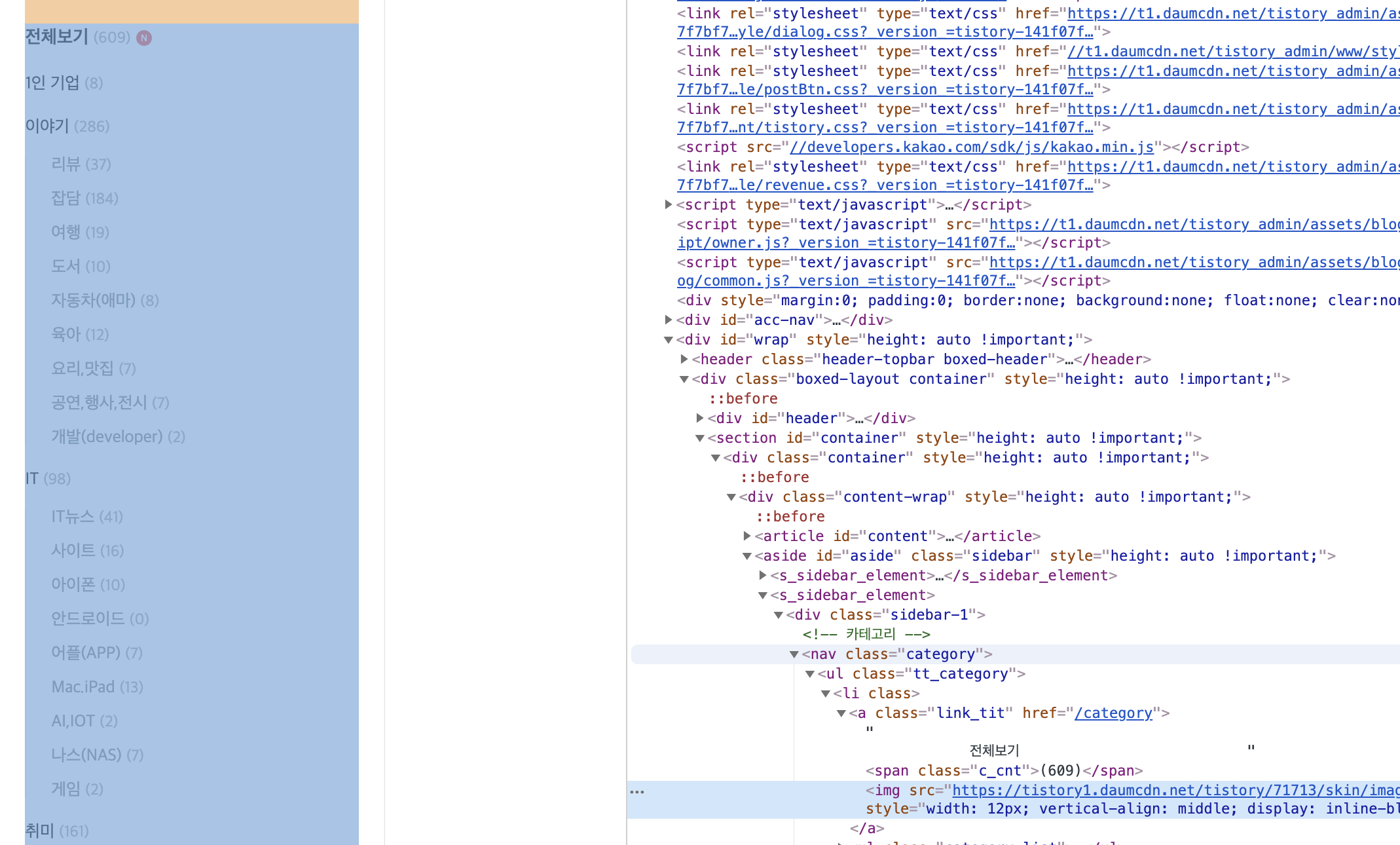Click the /category href link

pyautogui.click(x=1113, y=713)
